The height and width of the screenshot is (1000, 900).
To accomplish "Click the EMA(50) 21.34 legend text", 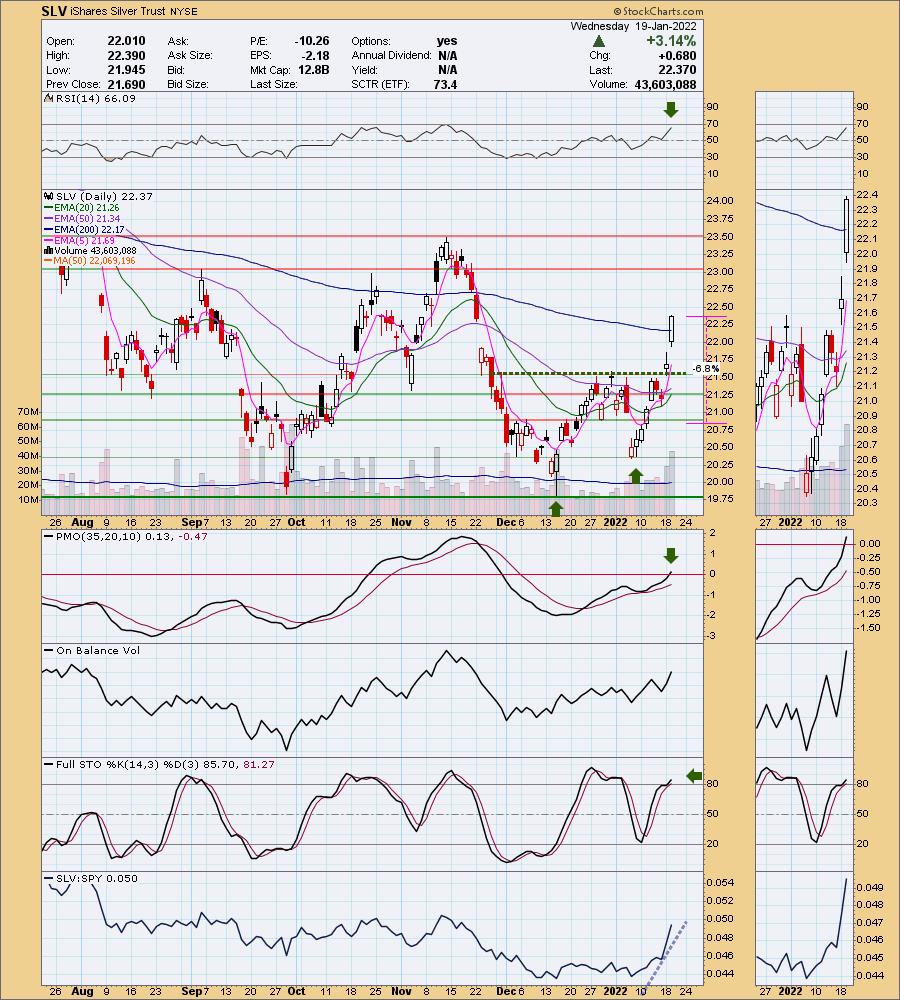I will coord(87,219).
